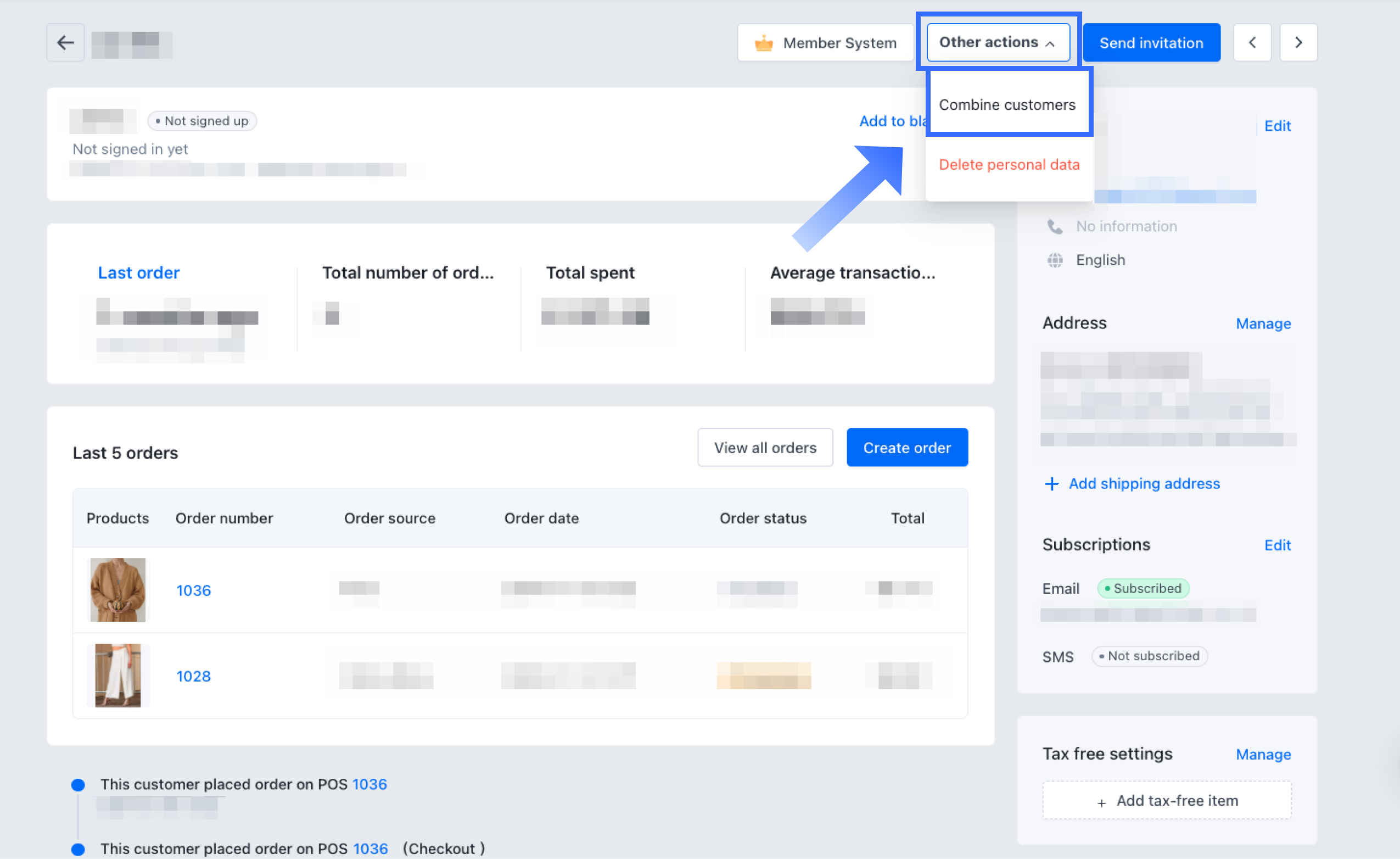Open order number 1028 link
This screenshot has width=1400, height=859.
(x=193, y=676)
